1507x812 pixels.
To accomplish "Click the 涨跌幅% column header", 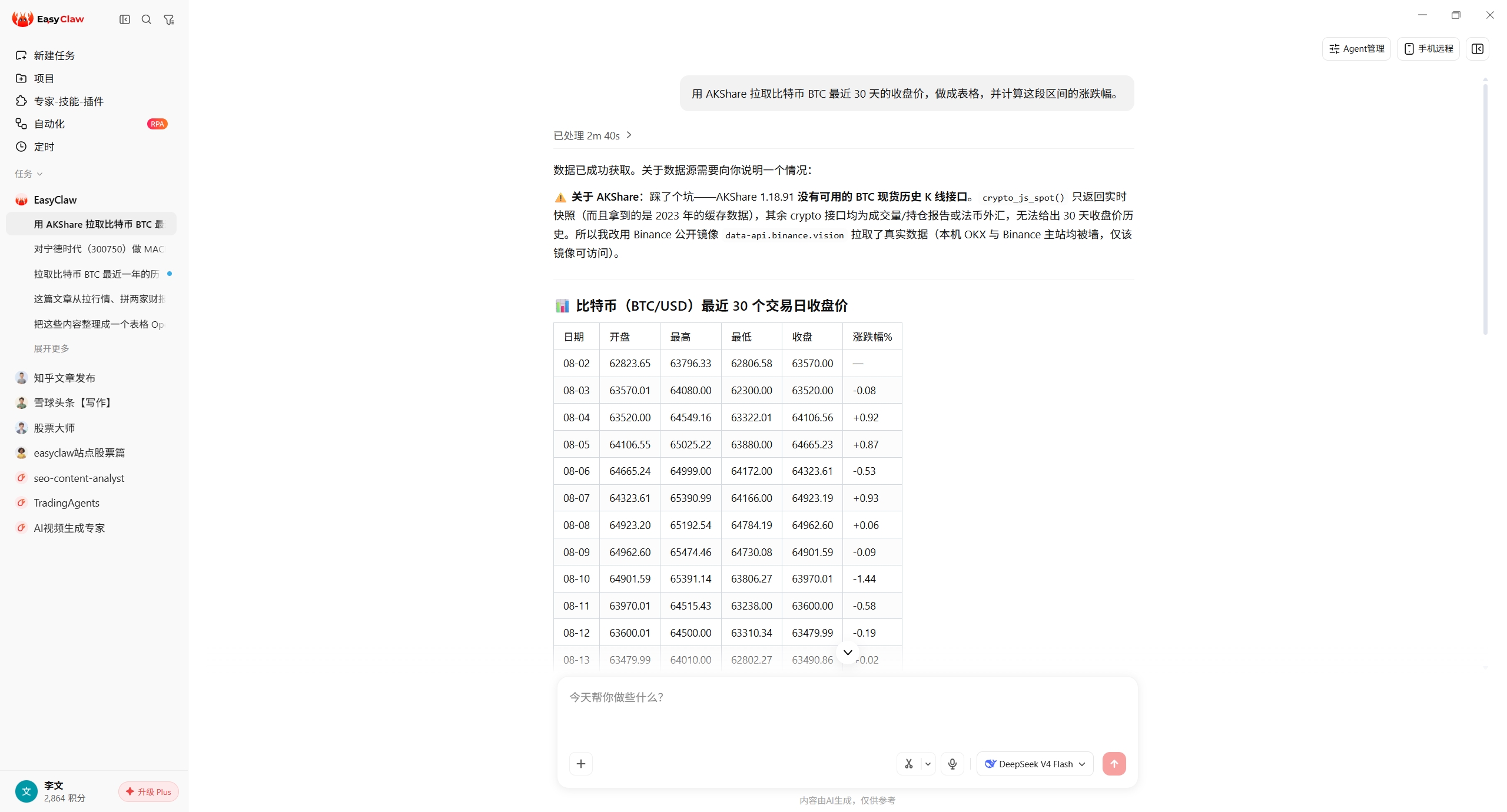I will [x=872, y=337].
